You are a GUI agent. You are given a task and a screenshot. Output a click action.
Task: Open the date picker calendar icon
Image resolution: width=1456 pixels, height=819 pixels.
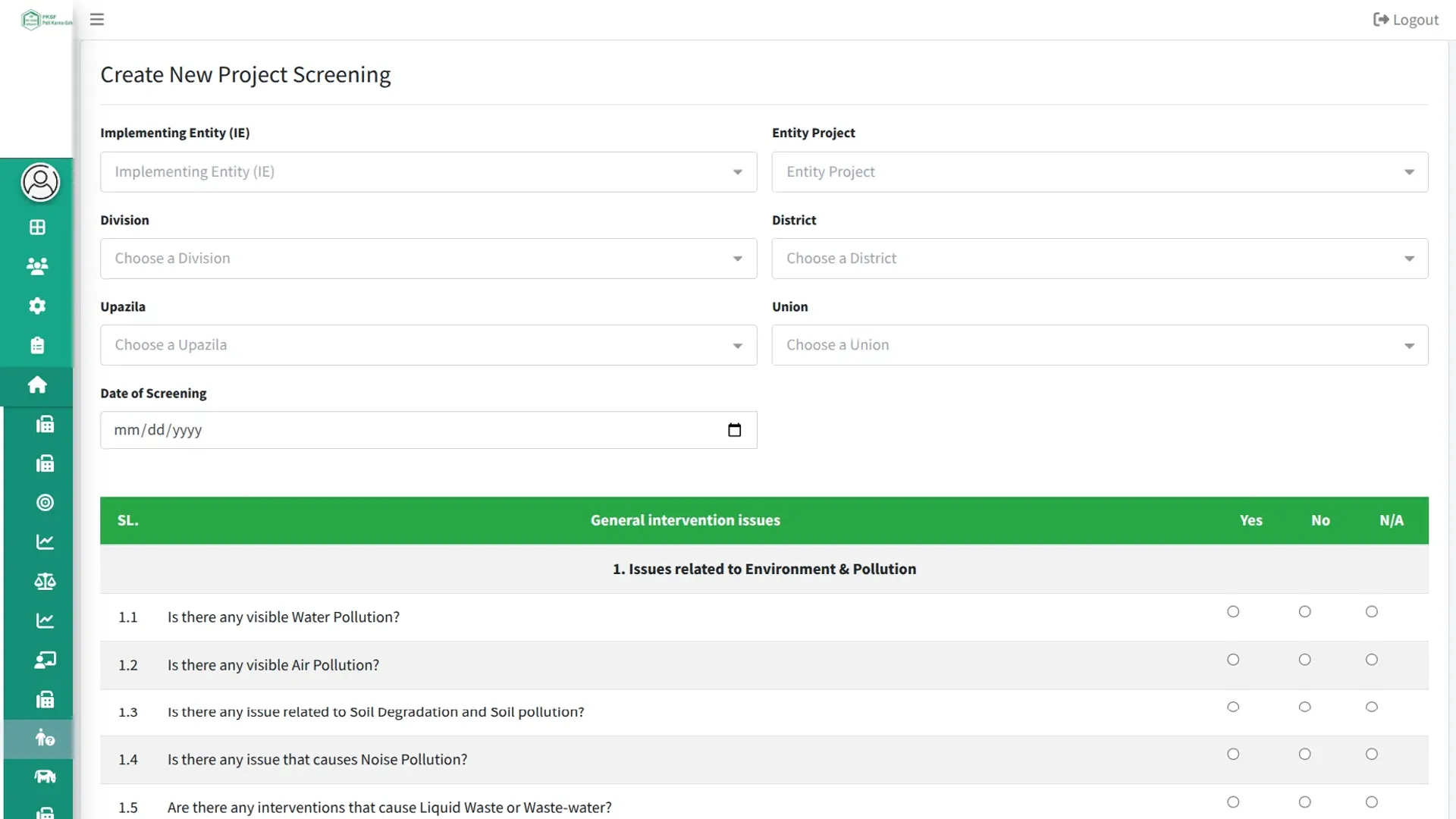click(734, 430)
